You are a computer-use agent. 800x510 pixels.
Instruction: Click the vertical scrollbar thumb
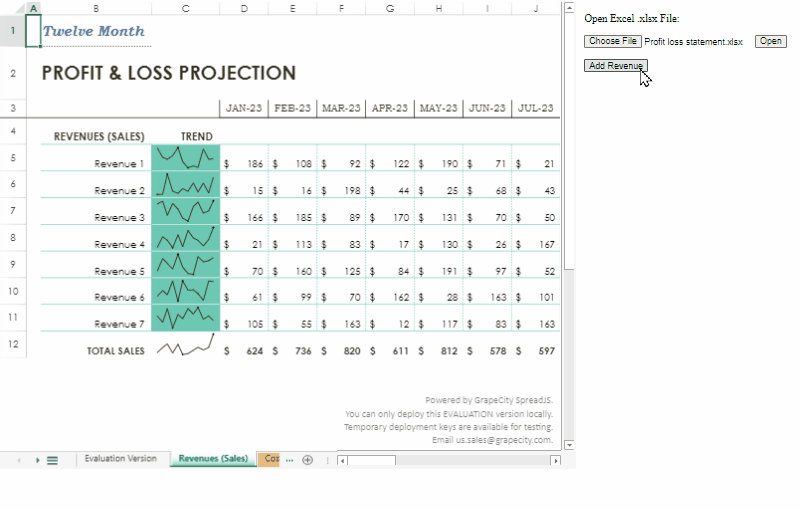pos(569,140)
